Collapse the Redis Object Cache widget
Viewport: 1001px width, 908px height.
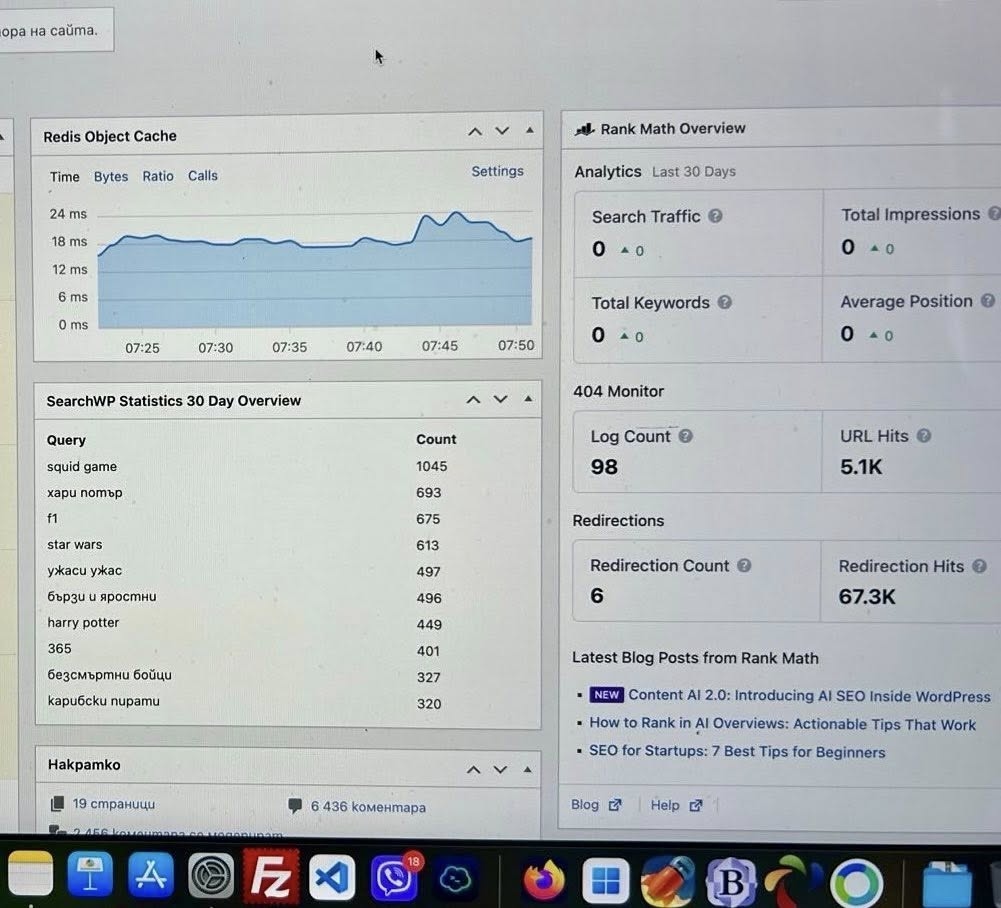[x=529, y=131]
